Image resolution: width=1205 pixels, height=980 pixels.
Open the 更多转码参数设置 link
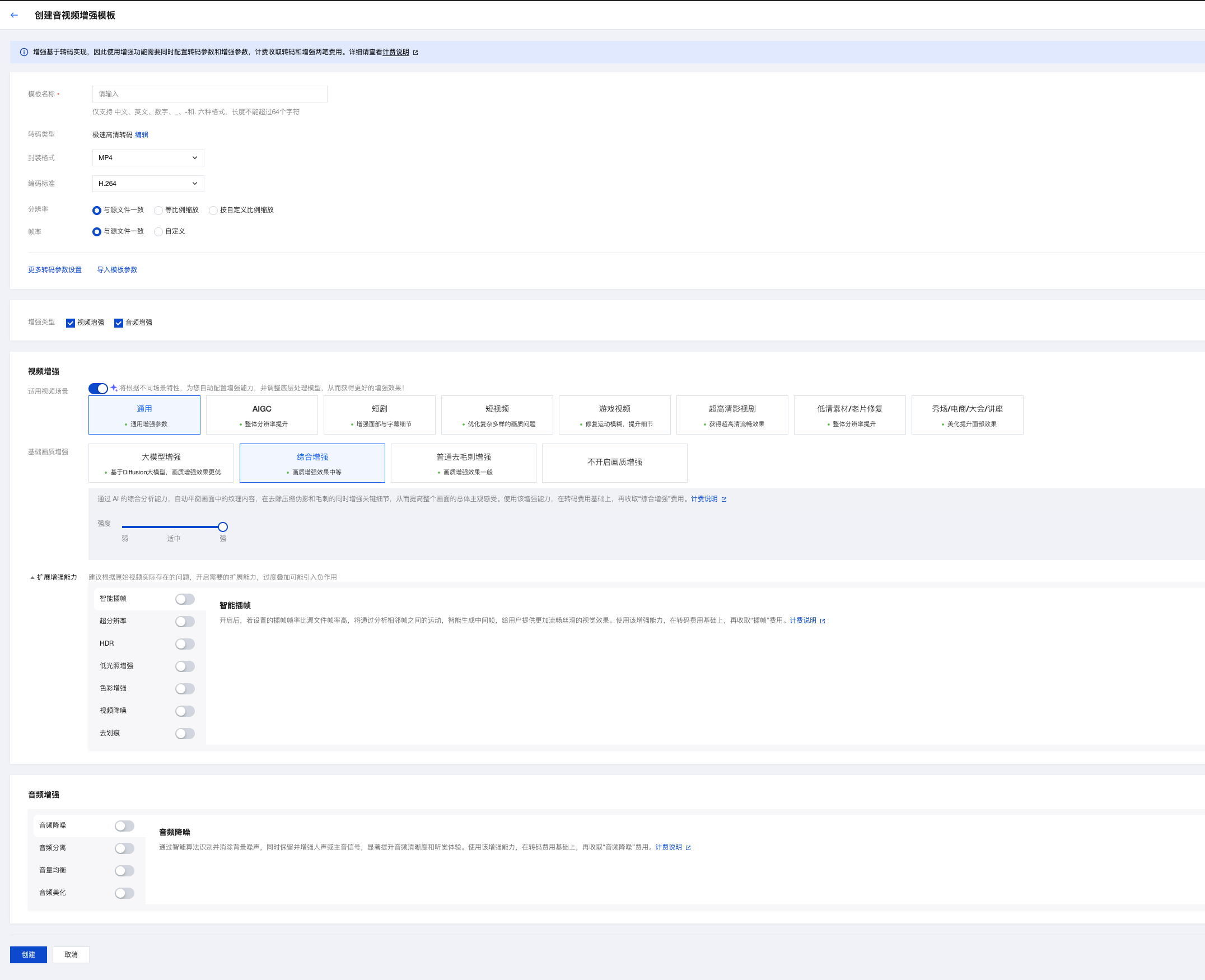(55, 270)
